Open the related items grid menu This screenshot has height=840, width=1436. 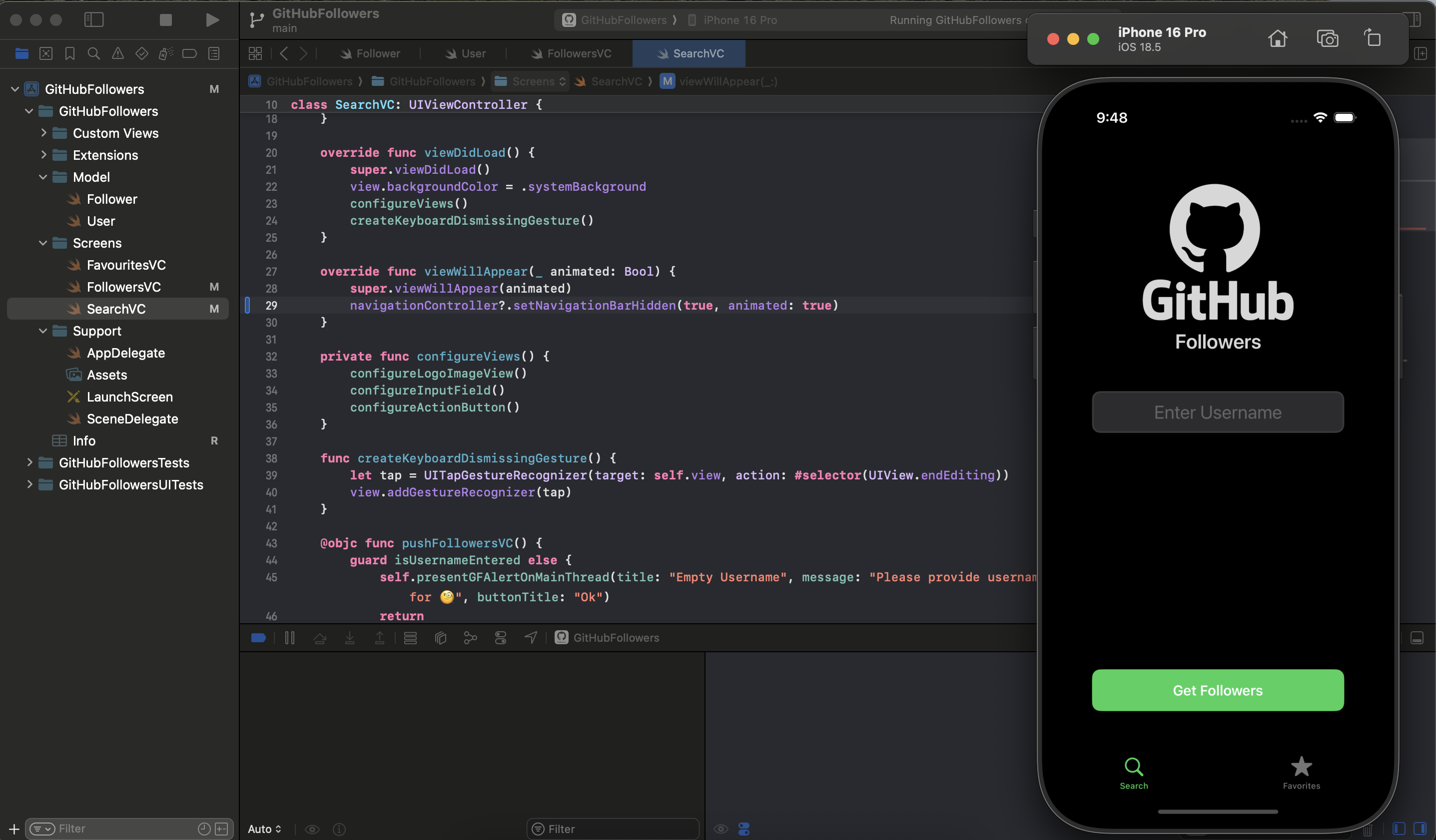click(255, 53)
